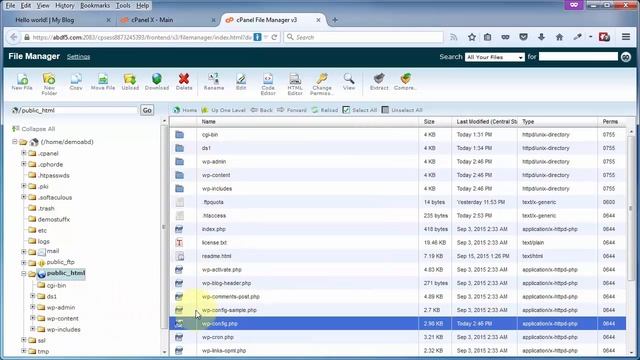The image size is (640, 360).
Task: Click Collapse All in tree panel
Action: [33, 129]
